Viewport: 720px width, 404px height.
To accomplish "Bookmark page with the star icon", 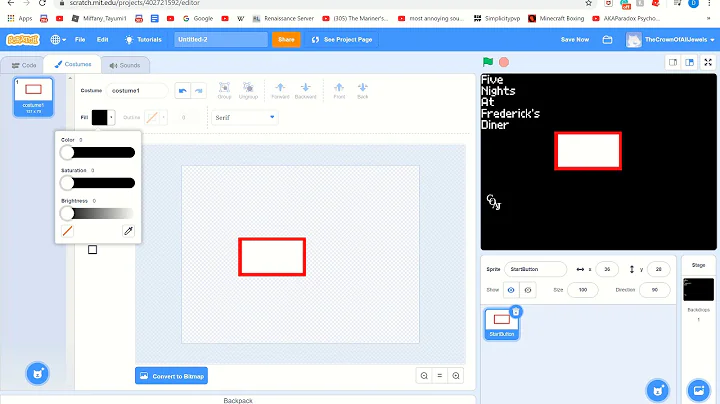I will [588, 3].
